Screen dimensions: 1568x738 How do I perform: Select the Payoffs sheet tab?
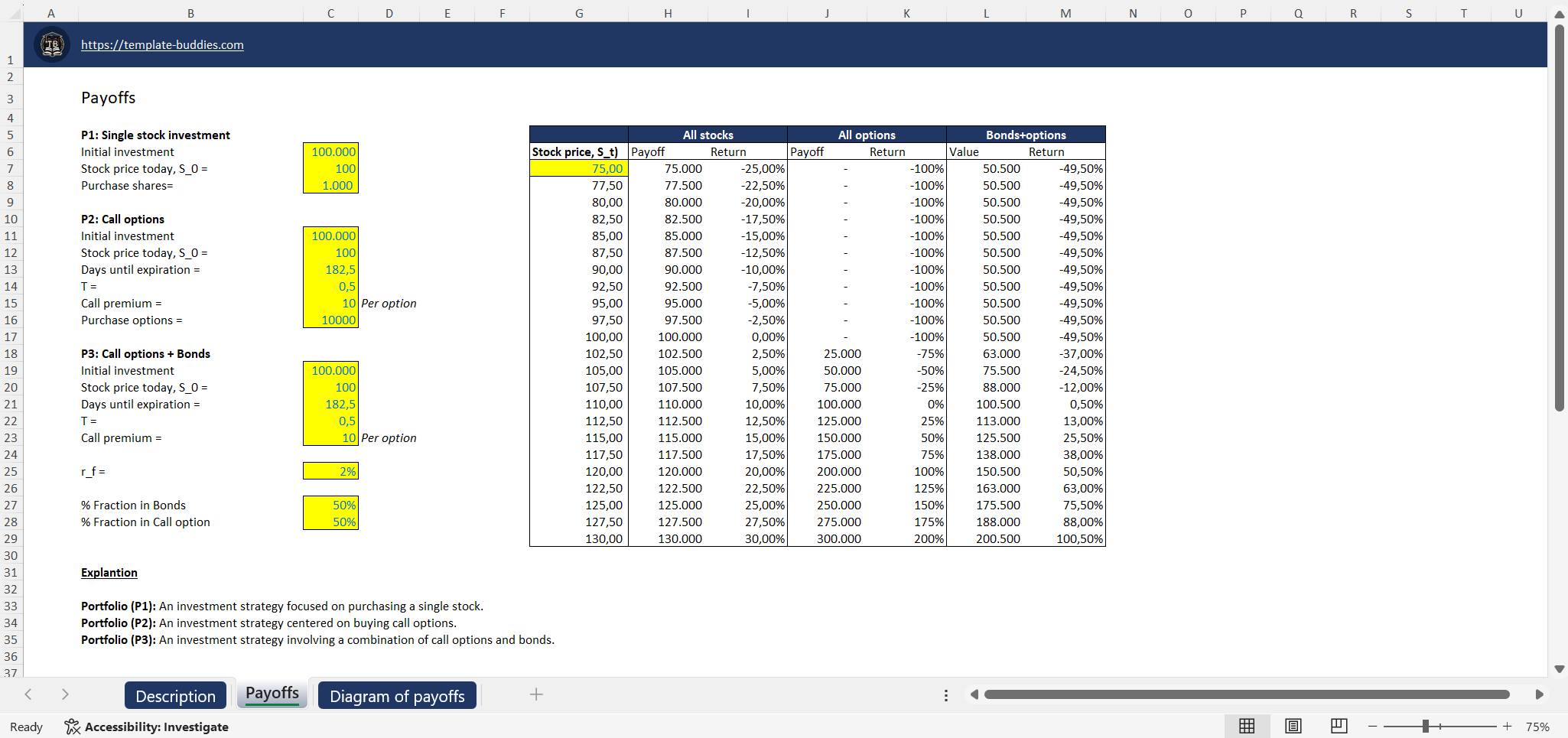272,694
